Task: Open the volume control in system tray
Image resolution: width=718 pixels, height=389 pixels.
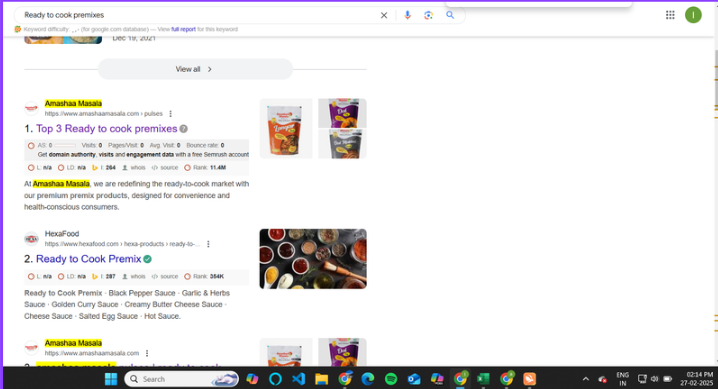Action: pyautogui.click(x=655, y=379)
